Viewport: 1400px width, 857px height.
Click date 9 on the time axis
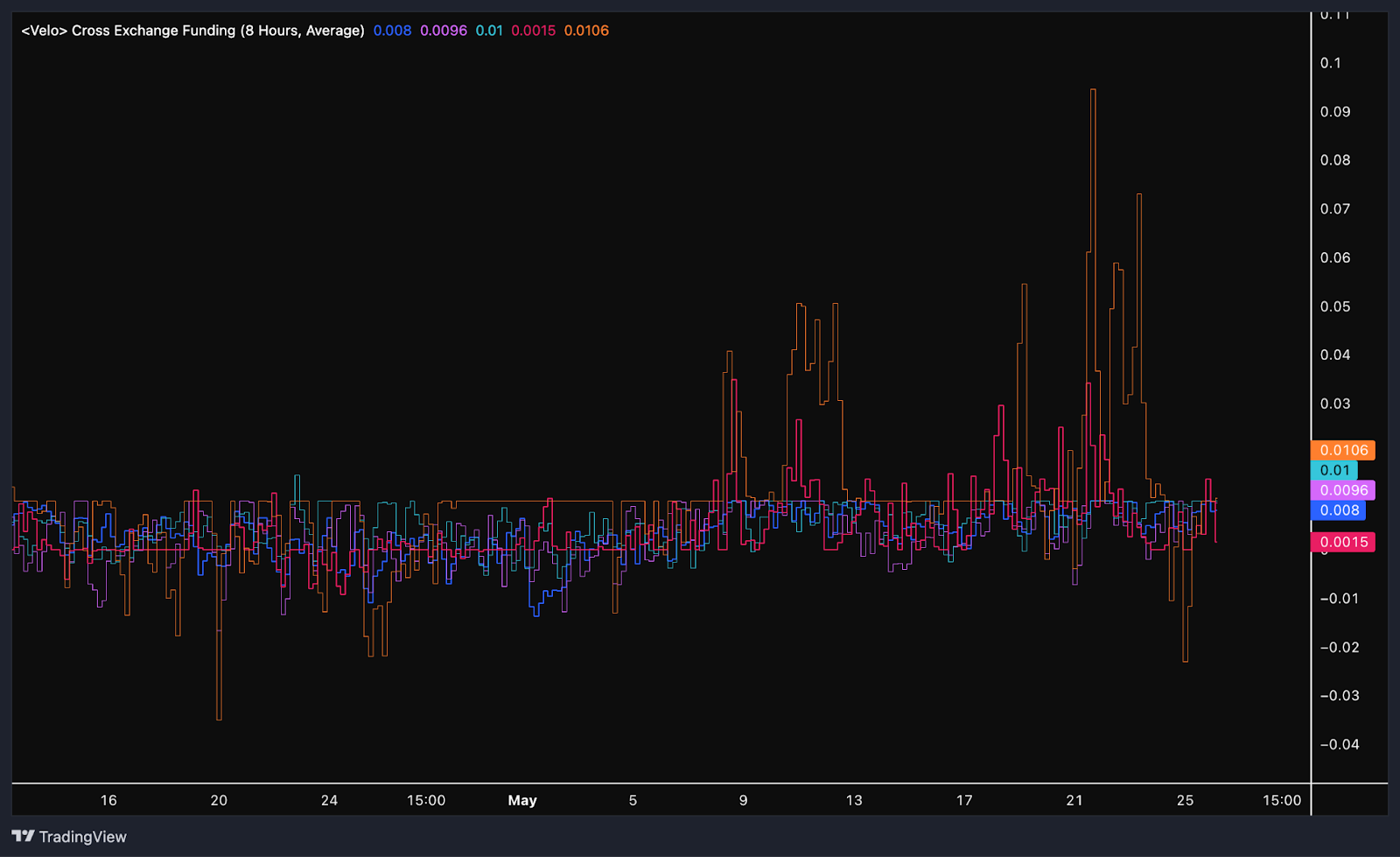click(x=743, y=800)
